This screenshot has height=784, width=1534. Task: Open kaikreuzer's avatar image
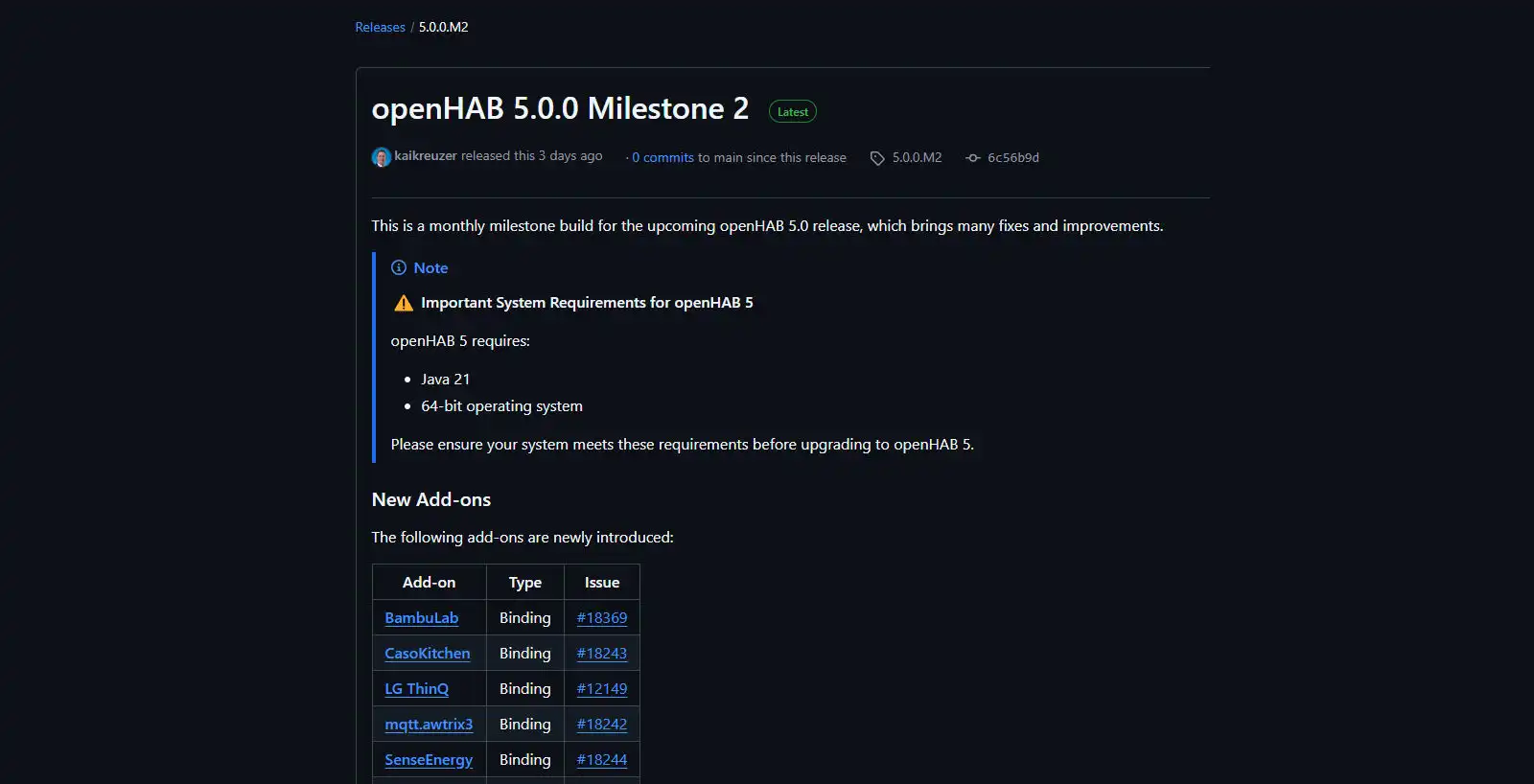pos(382,157)
